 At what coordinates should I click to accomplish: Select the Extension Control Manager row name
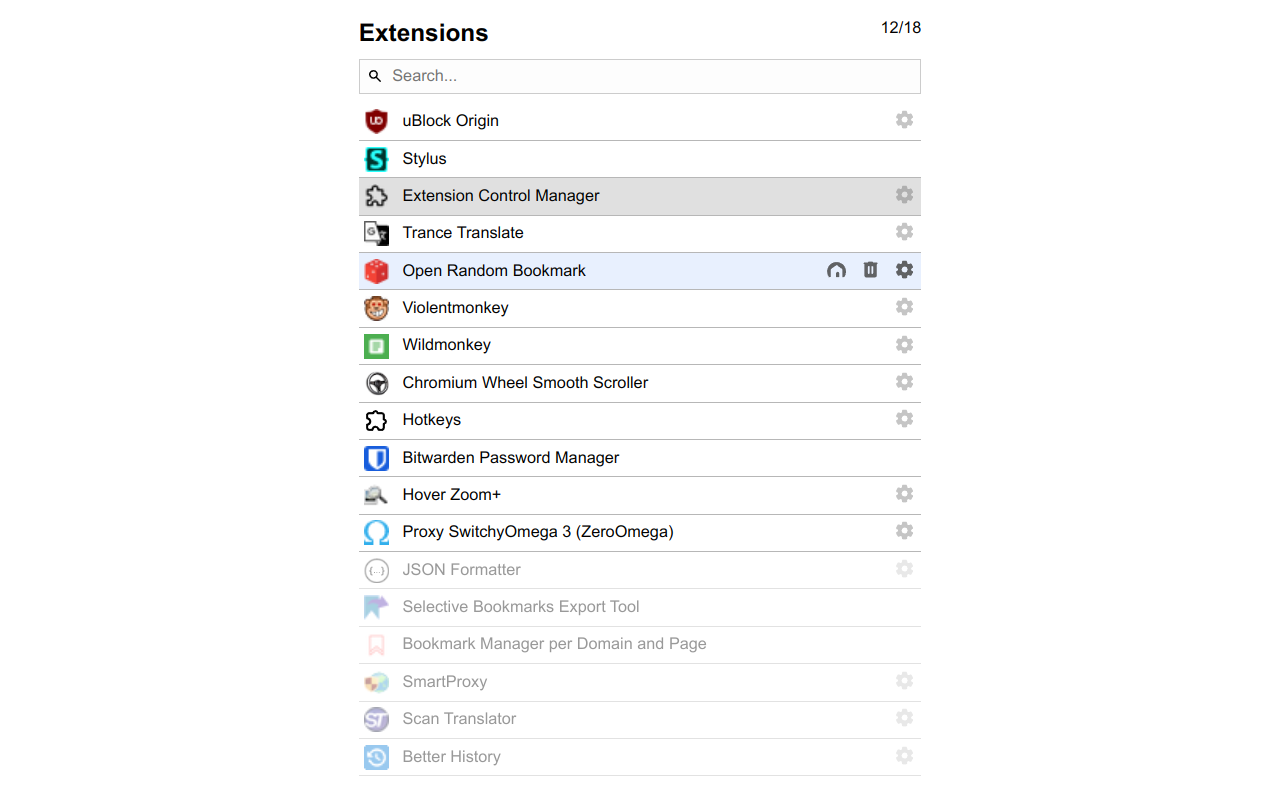pos(501,196)
